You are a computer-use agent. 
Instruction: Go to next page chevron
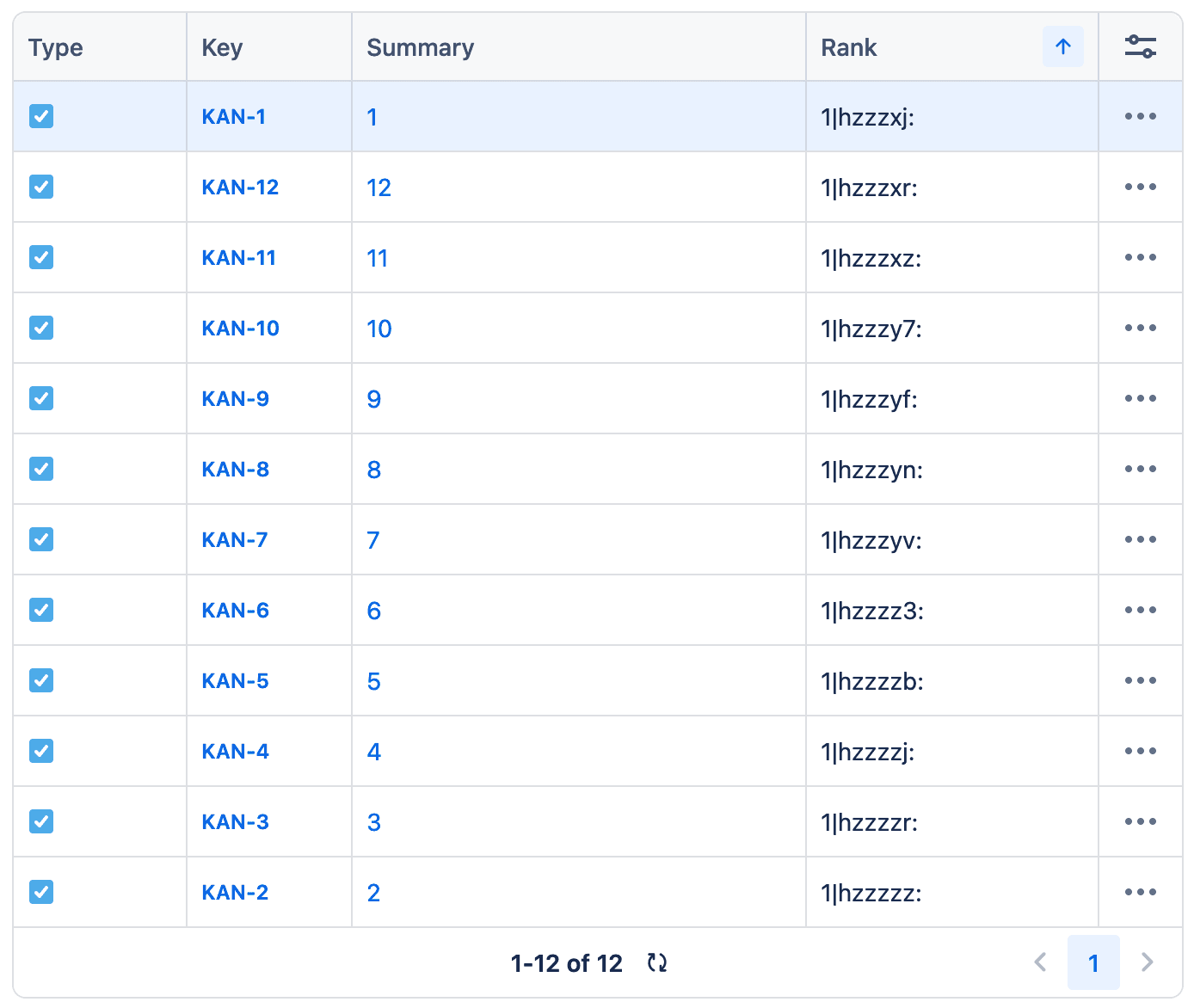click(x=1147, y=962)
